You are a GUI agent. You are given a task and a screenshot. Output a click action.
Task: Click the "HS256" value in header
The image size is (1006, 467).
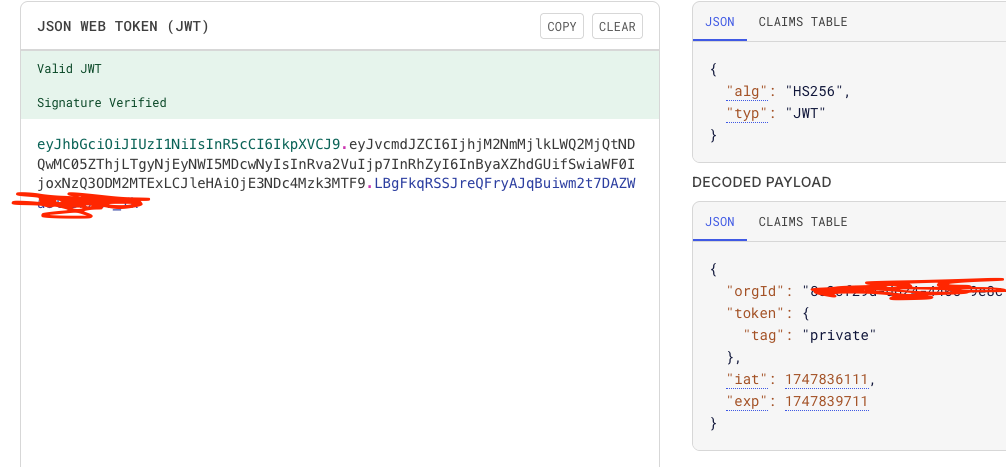click(814, 92)
